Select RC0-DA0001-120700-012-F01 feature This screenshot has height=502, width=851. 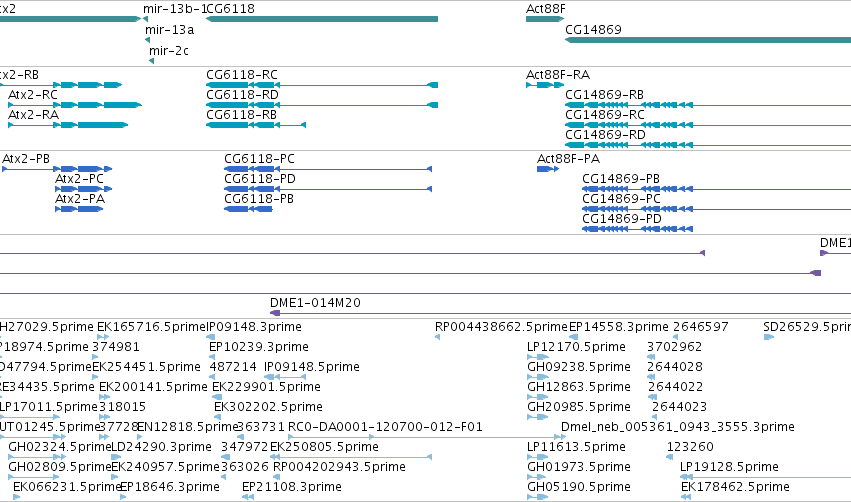pyautogui.click(x=426, y=437)
